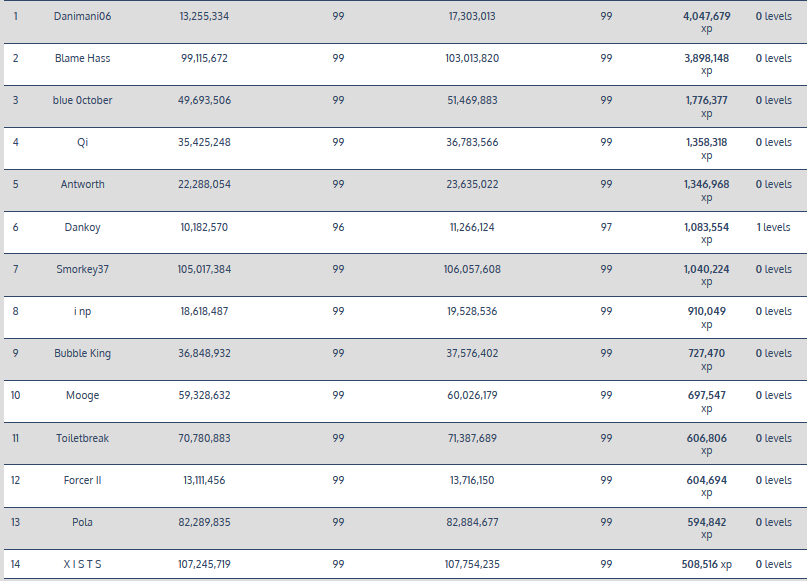This screenshot has width=807, height=581.
Task: Click Bubble King's name
Action: click(x=83, y=353)
